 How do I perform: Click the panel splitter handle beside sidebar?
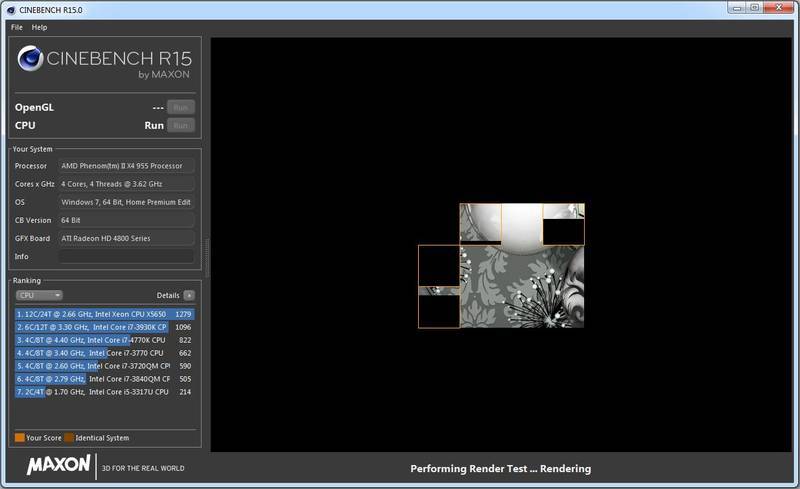pyautogui.click(x=207, y=257)
